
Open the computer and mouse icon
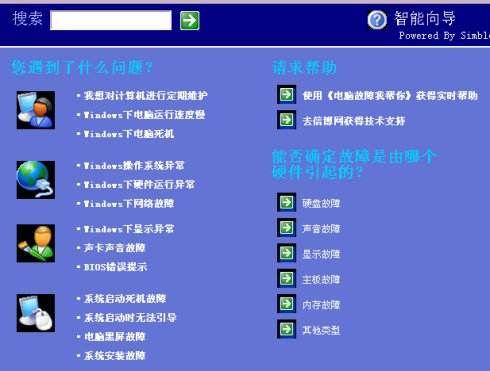tap(36, 313)
